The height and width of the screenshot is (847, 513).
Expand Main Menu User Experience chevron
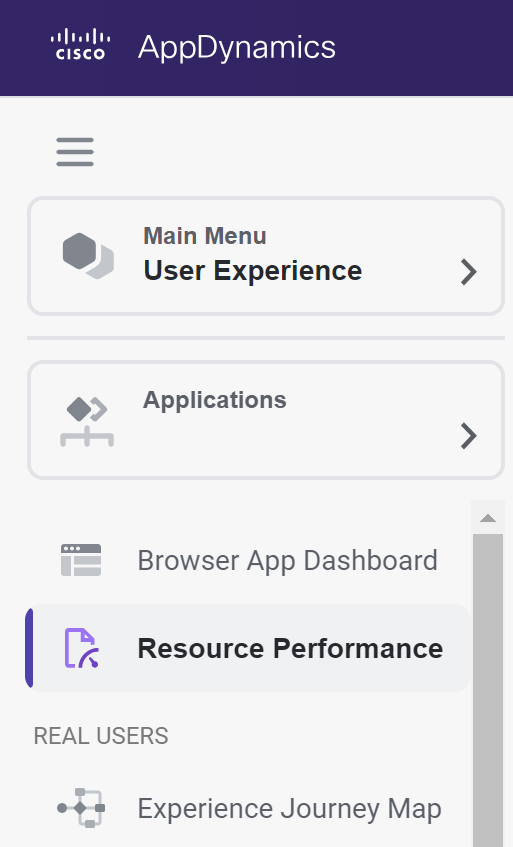click(468, 272)
